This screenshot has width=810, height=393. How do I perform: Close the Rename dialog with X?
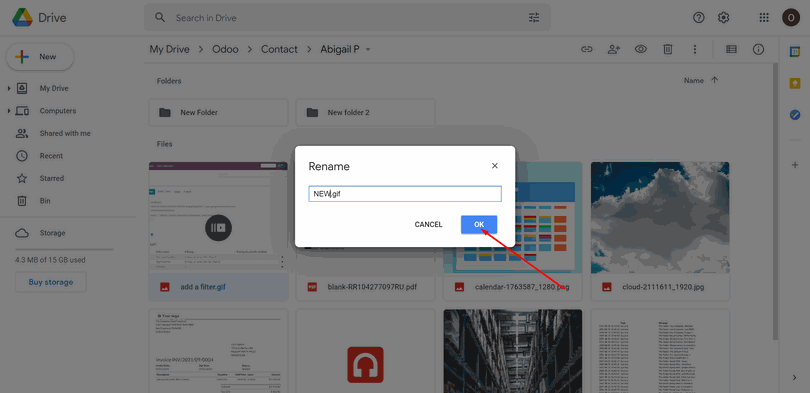(x=495, y=166)
